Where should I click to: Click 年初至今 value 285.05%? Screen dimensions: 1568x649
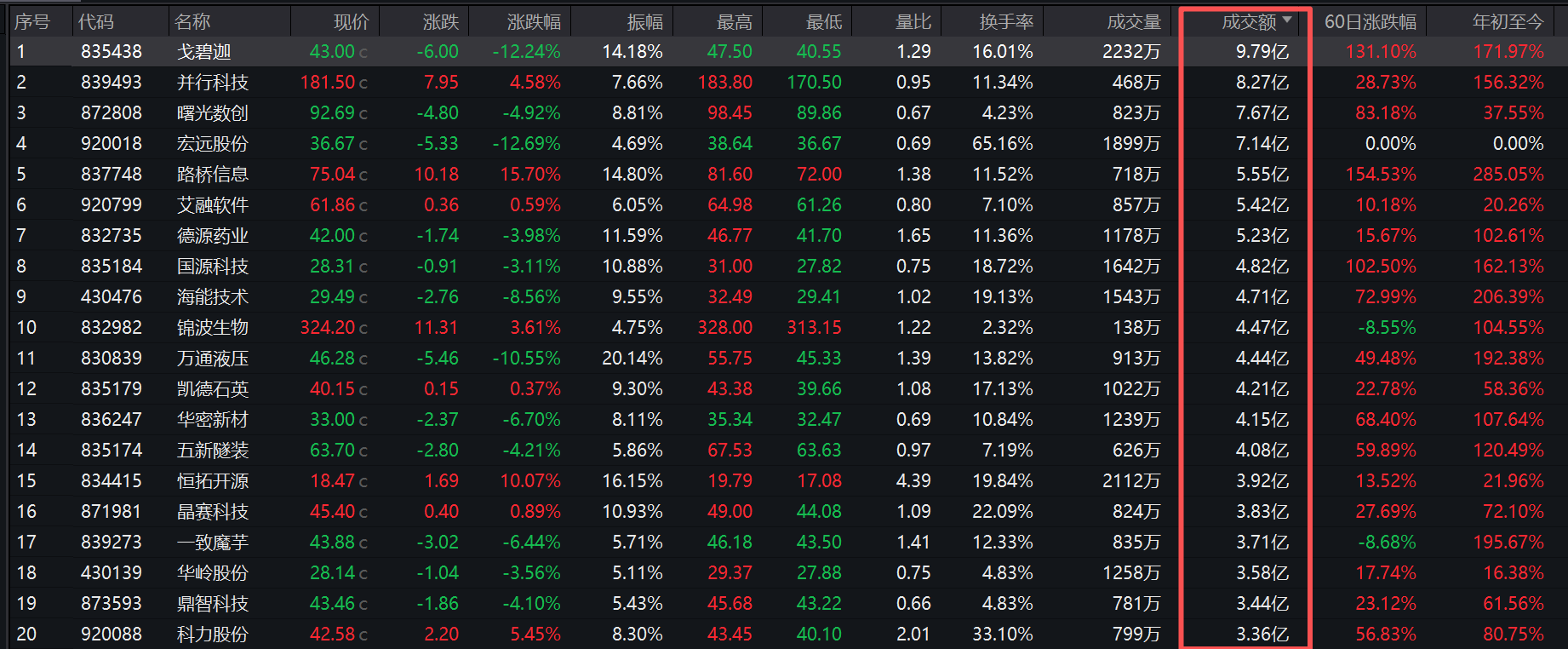(1508, 175)
